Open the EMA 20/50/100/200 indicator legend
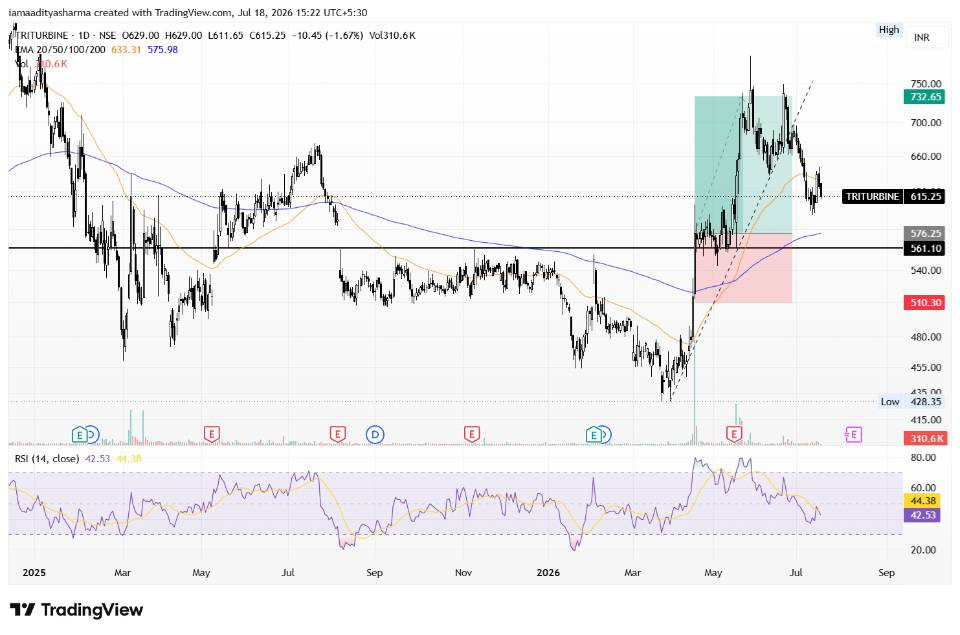The height and width of the screenshot is (635, 960). (60, 50)
